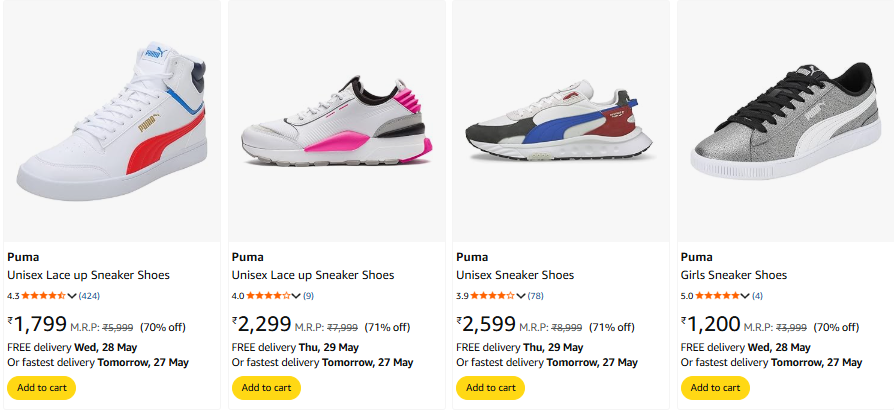The height and width of the screenshot is (415, 894).
Task: Click the 4.0 star rating stars
Action: (267, 296)
